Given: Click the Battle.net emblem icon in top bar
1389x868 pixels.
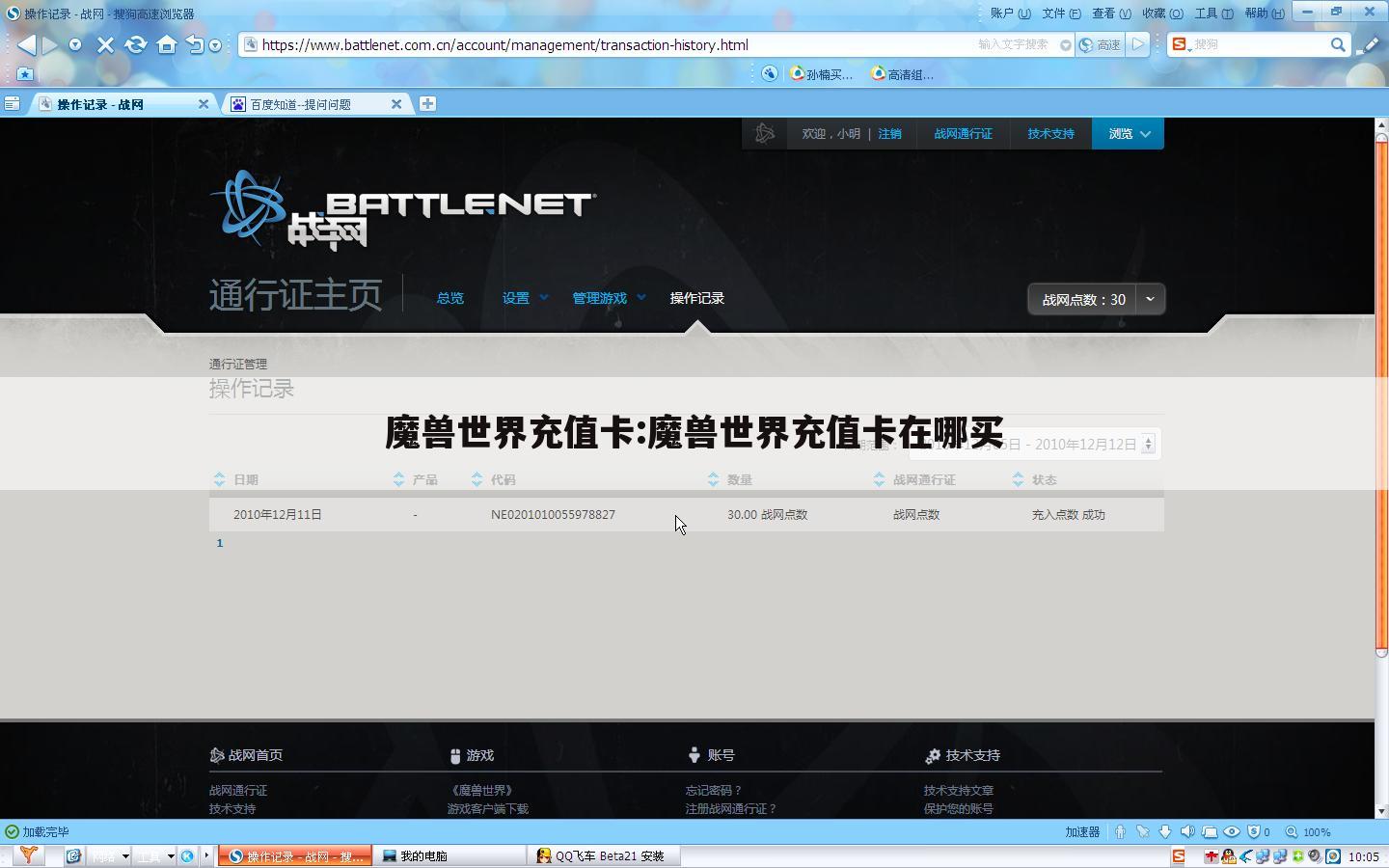Looking at the screenshot, I should (765, 133).
